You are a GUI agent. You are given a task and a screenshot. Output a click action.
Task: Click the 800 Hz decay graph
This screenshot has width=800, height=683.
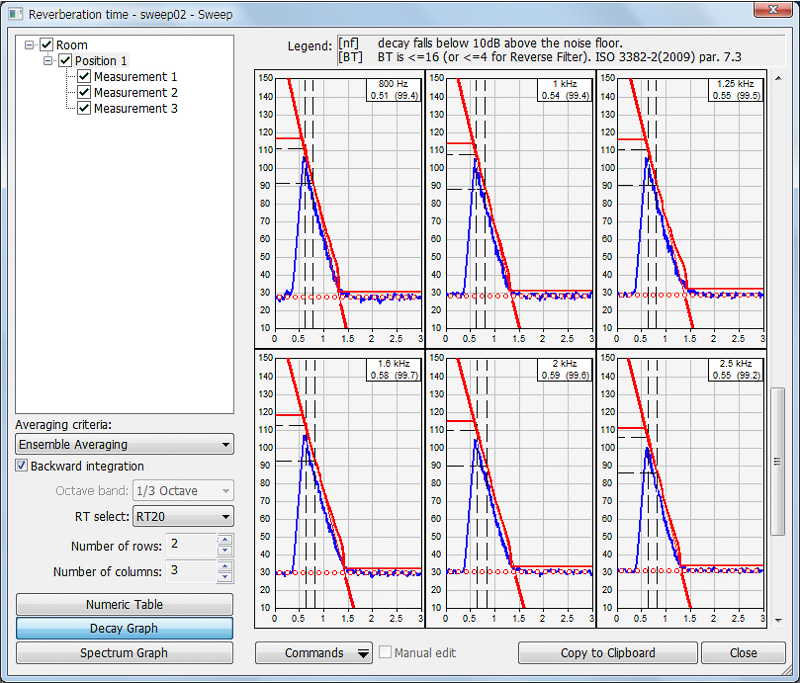point(339,209)
